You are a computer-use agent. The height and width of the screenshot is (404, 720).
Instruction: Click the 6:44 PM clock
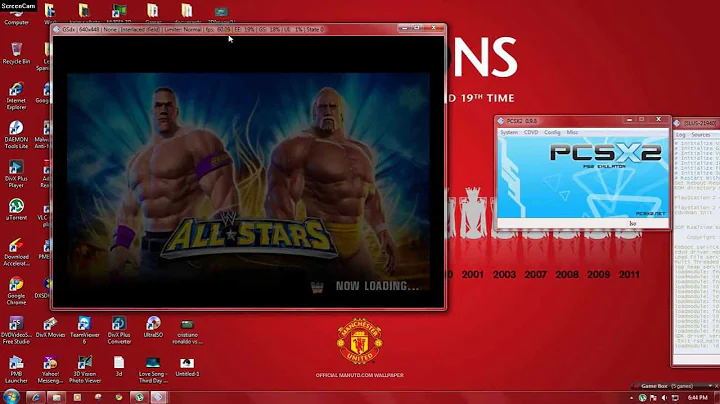tap(698, 398)
